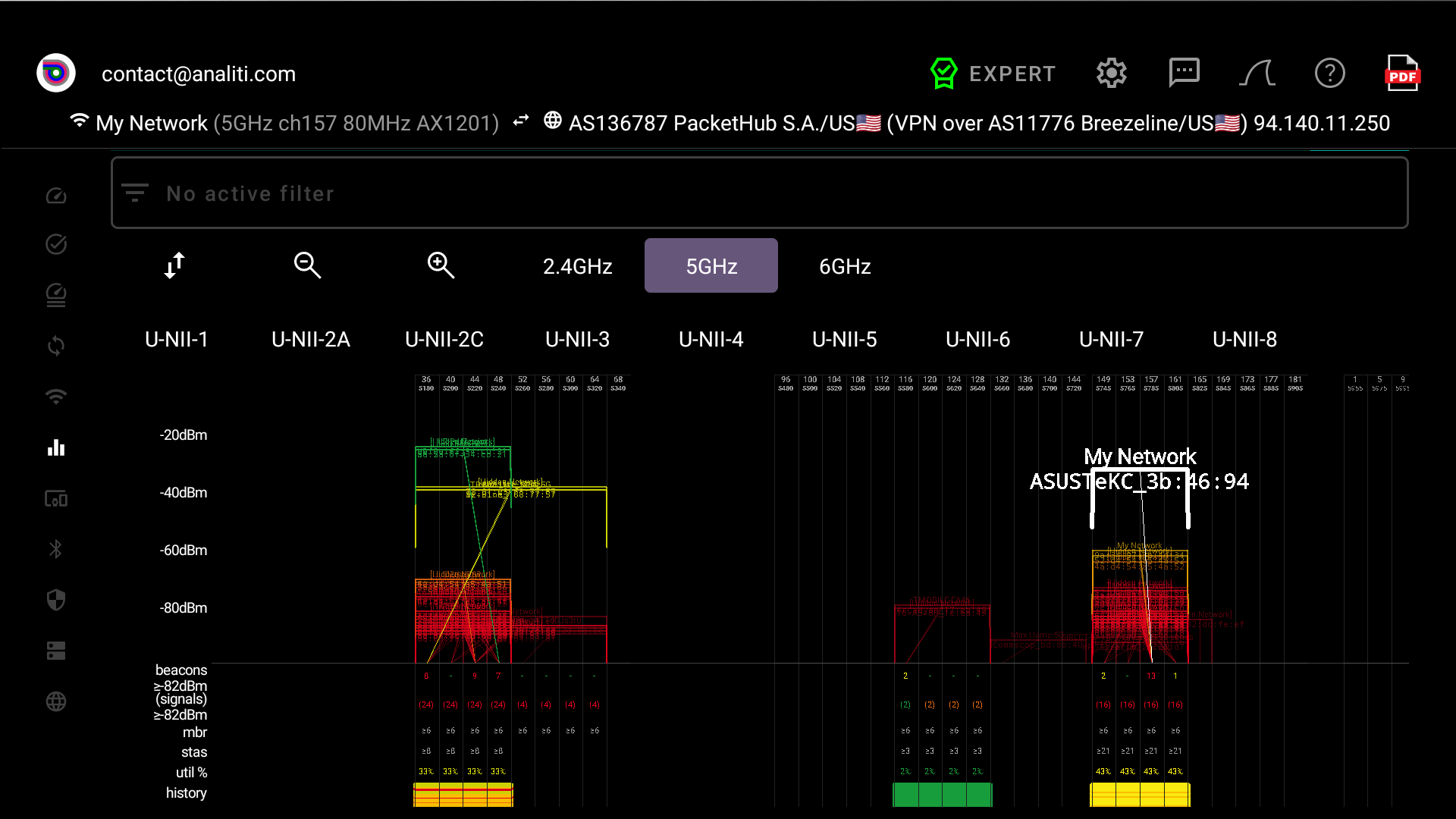
Task: Open the settings gear
Action: [1111, 73]
